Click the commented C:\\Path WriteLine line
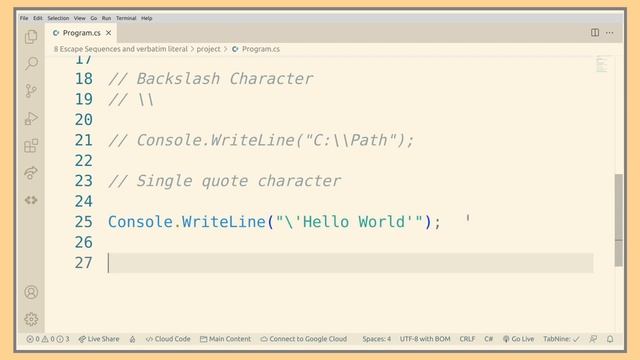 click(261, 140)
